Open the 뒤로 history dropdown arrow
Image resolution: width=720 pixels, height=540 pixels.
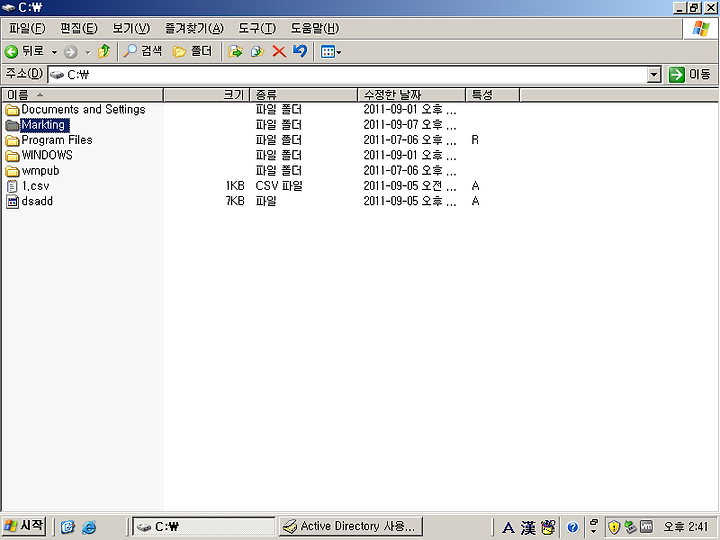54,51
